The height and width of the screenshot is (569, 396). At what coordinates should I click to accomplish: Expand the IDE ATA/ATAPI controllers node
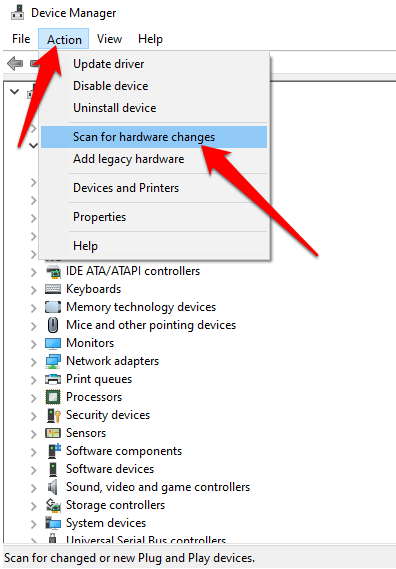point(33,272)
